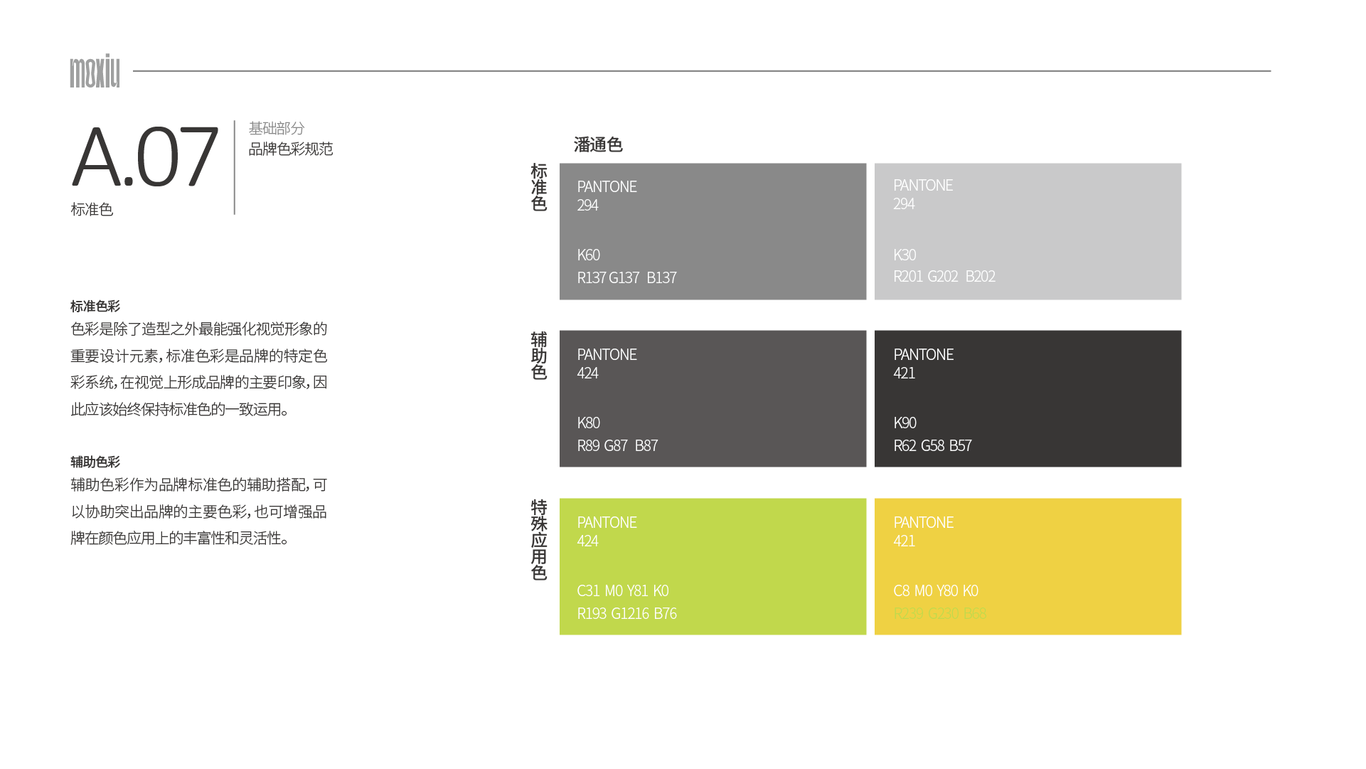The image size is (1366, 769).
Task: Click the K60 value text
Action: coord(588,255)
